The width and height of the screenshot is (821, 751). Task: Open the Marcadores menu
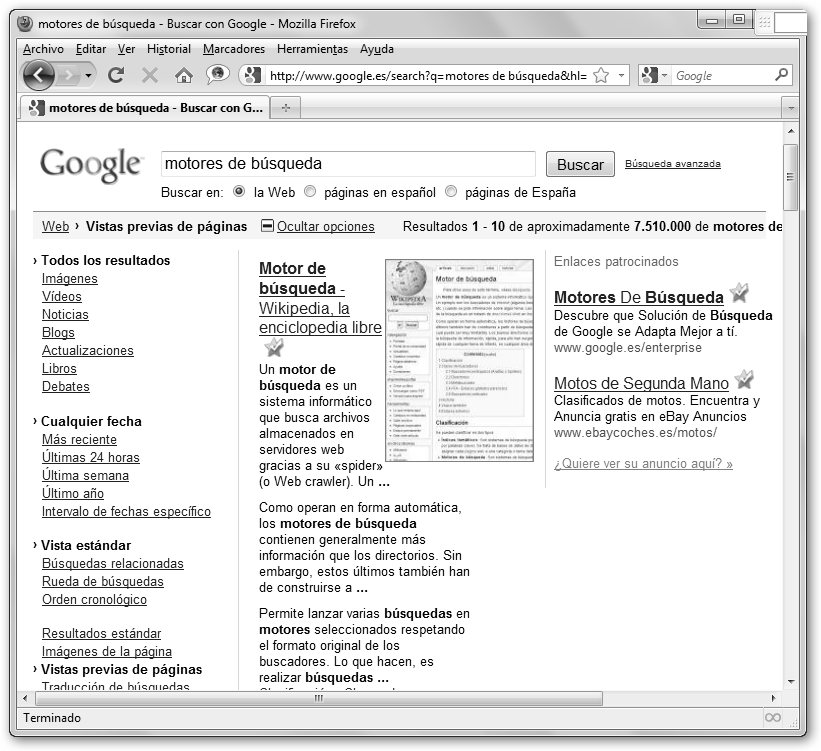[x=233, y=49]
